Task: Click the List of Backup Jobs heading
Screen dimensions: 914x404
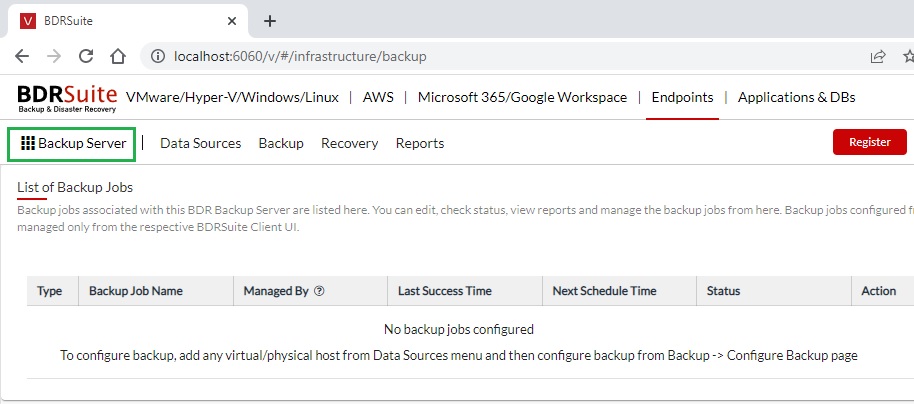Action: 75,187
